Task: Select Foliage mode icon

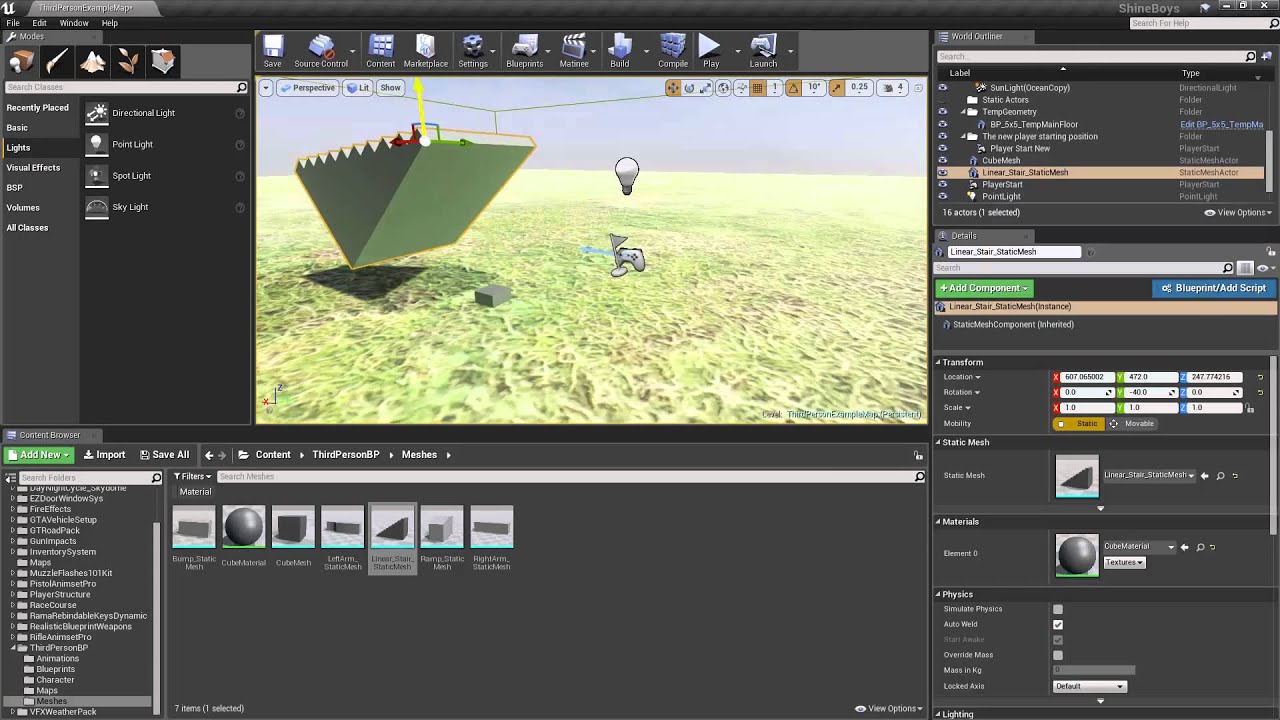Action: click(x=128, y=62)
